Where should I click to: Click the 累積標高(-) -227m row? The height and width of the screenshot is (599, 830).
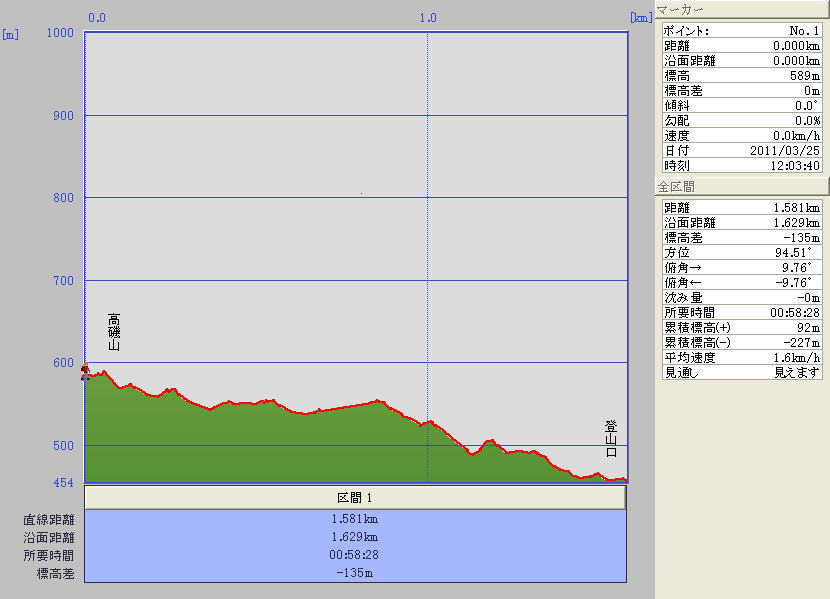click(x=742, y=342)
